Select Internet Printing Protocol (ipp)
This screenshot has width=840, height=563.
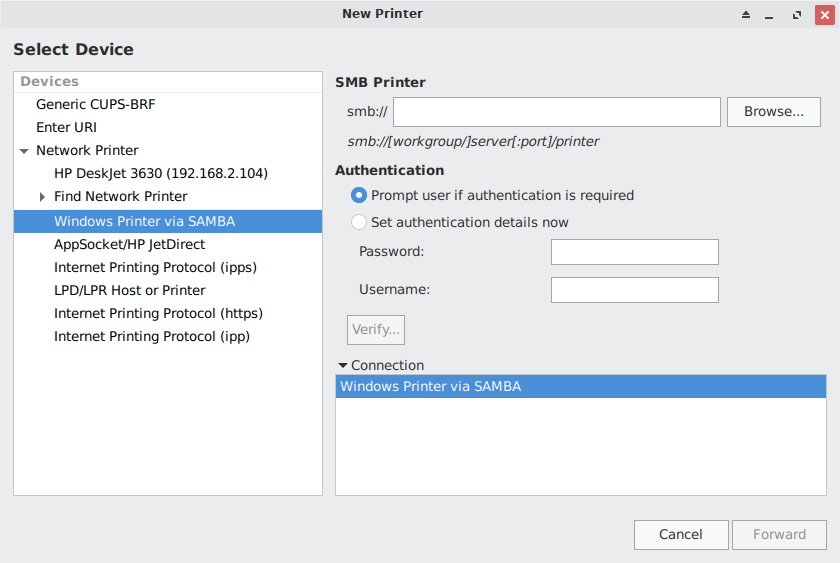click(152, 336)
